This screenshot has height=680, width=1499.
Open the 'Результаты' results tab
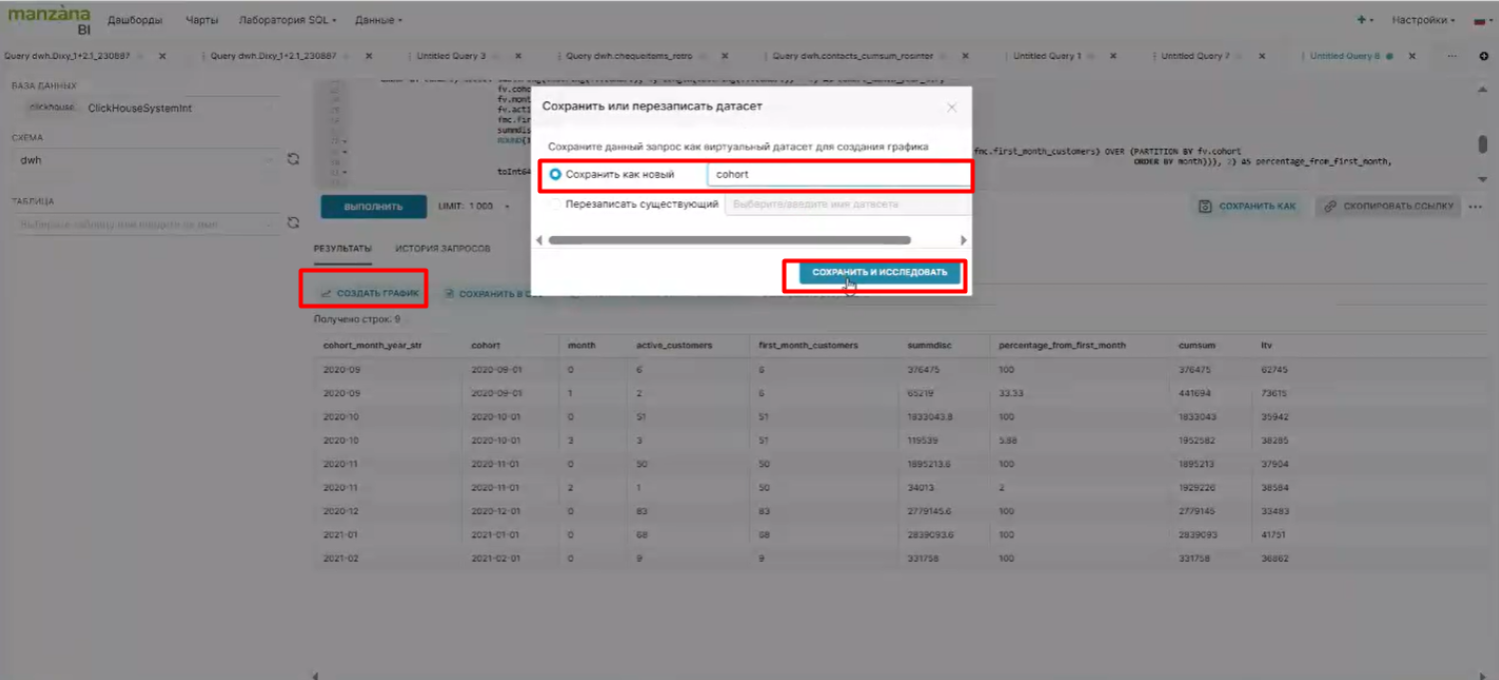pos(343,248)
